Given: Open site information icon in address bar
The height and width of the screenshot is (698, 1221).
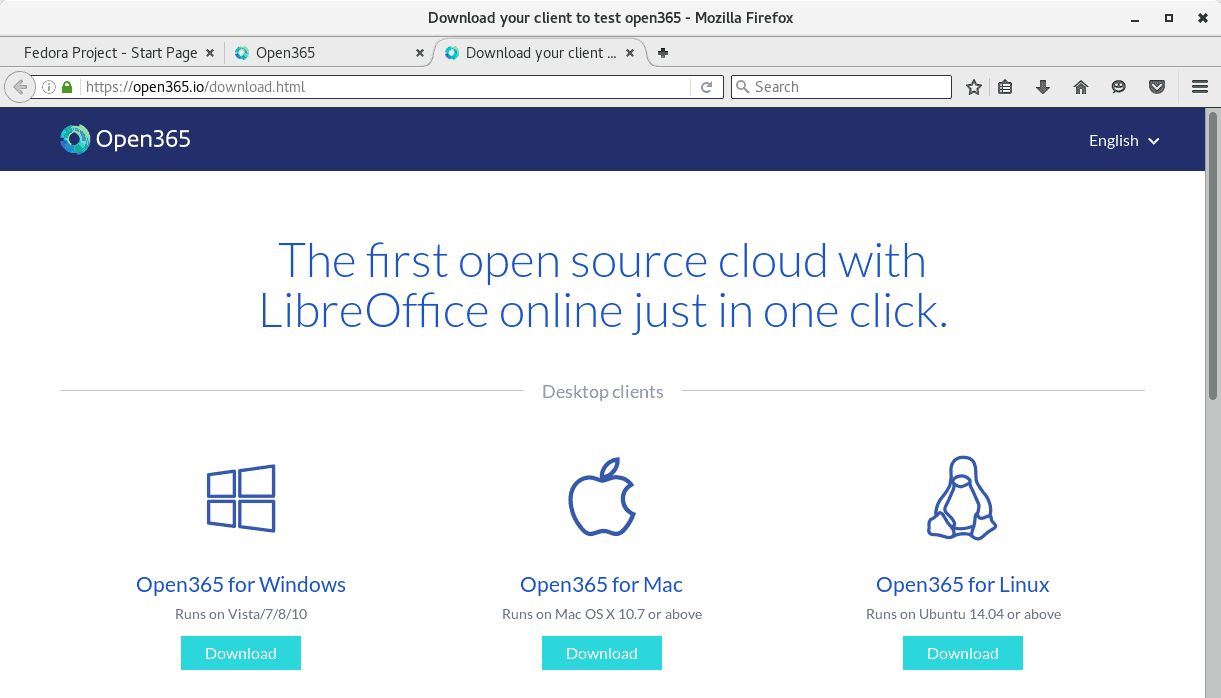Looking at the screenshot, I should pos(49,87).
